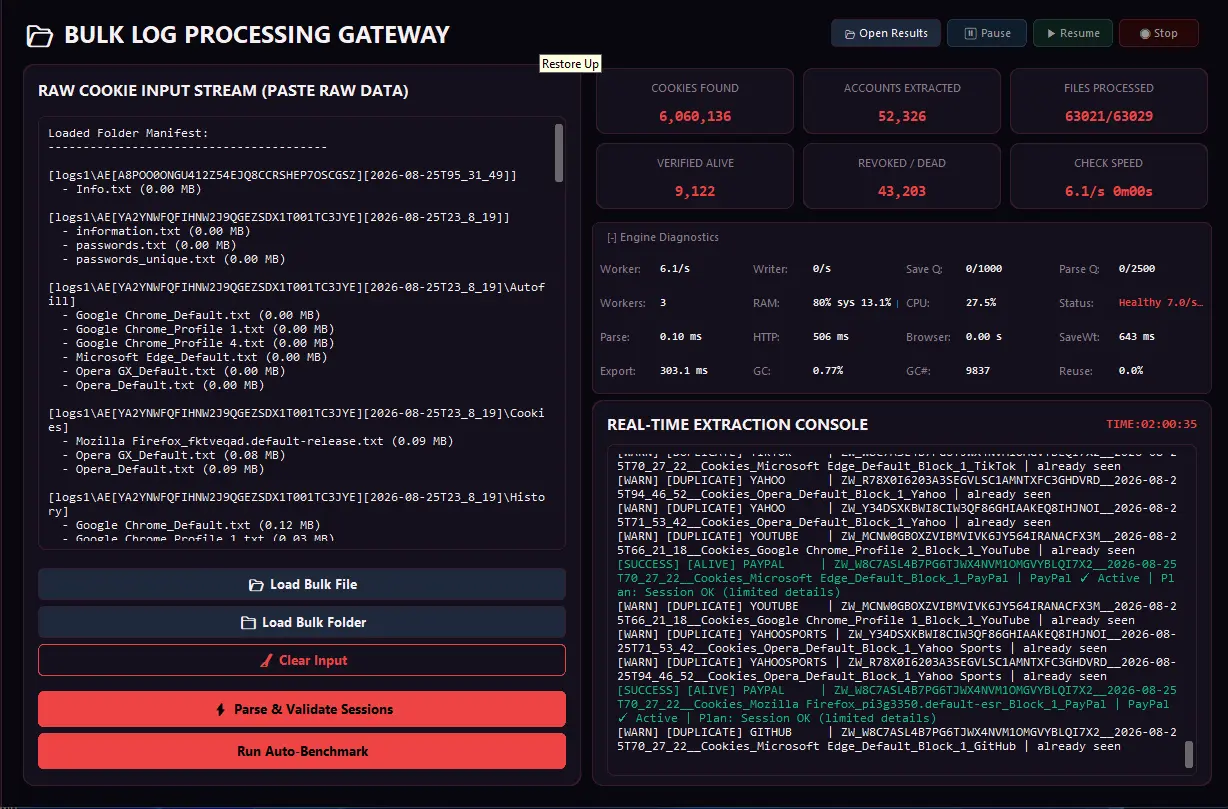The width and height of the screenshot is (1228, 809).
Task: Click the HTTP value 506 ms
Action: (831, 337)
